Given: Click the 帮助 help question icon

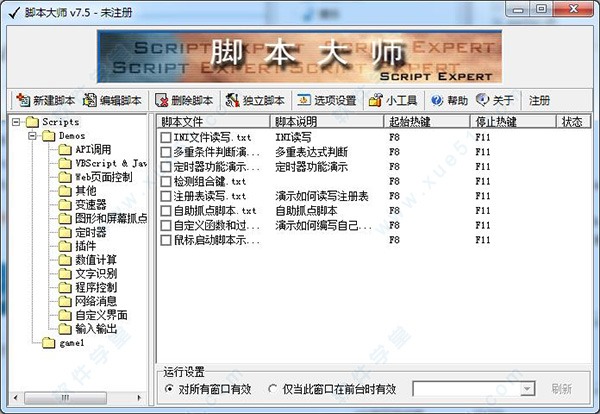Looking at the screenshot, I should point(437,100).
